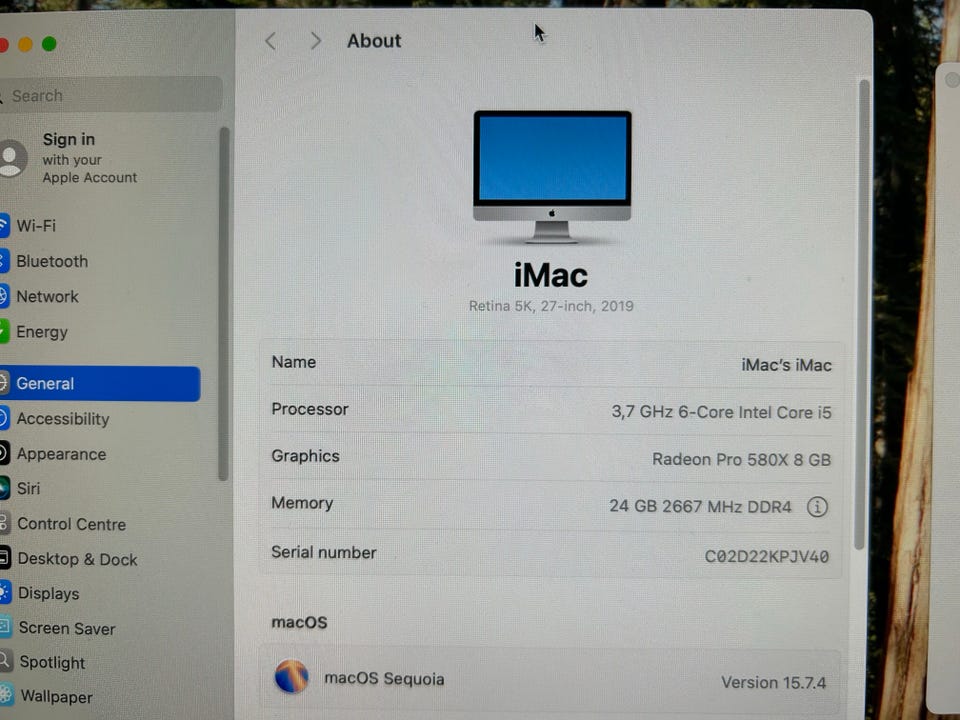The height and width of the screenshot is (720, 960).
Task: Open the Appearance icon in sidebar
Action: coord(4,454)
